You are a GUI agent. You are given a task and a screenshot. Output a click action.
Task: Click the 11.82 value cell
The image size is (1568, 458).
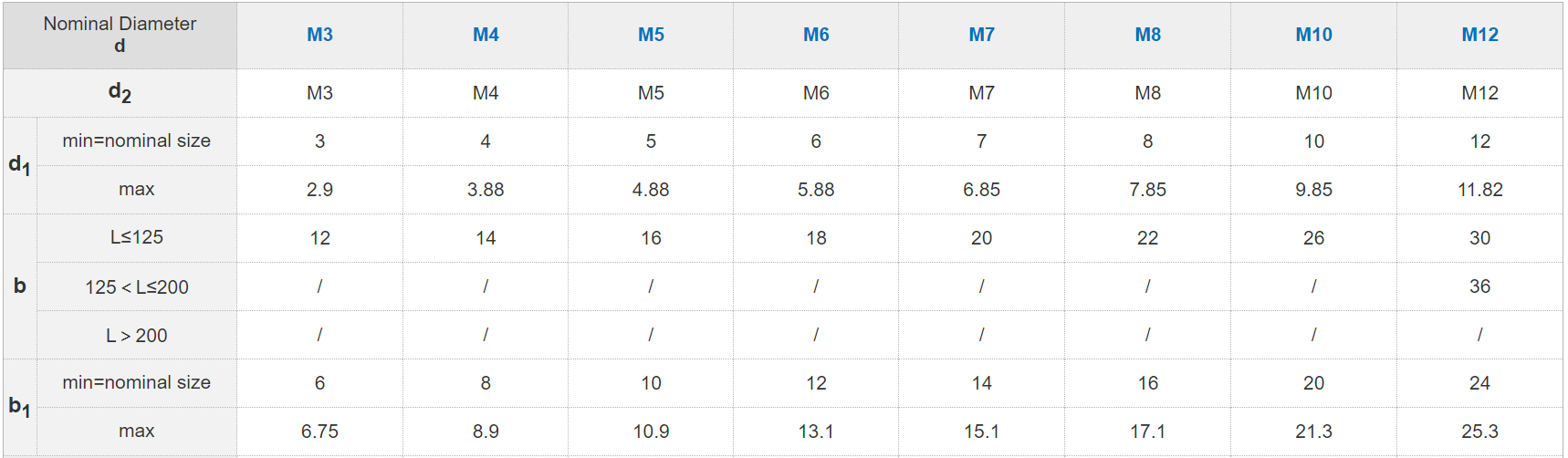pos(1479,190)
